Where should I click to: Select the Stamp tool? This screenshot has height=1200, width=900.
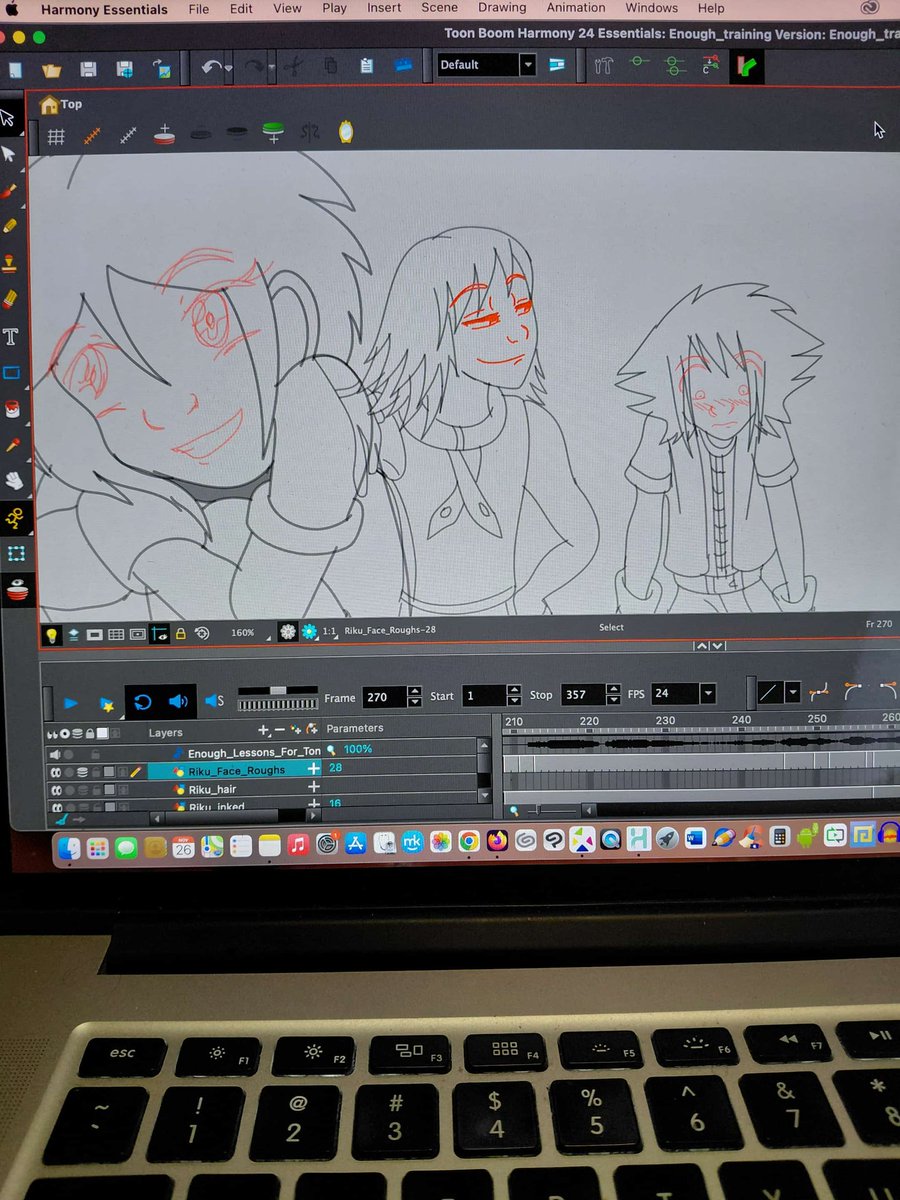point(10,262)
